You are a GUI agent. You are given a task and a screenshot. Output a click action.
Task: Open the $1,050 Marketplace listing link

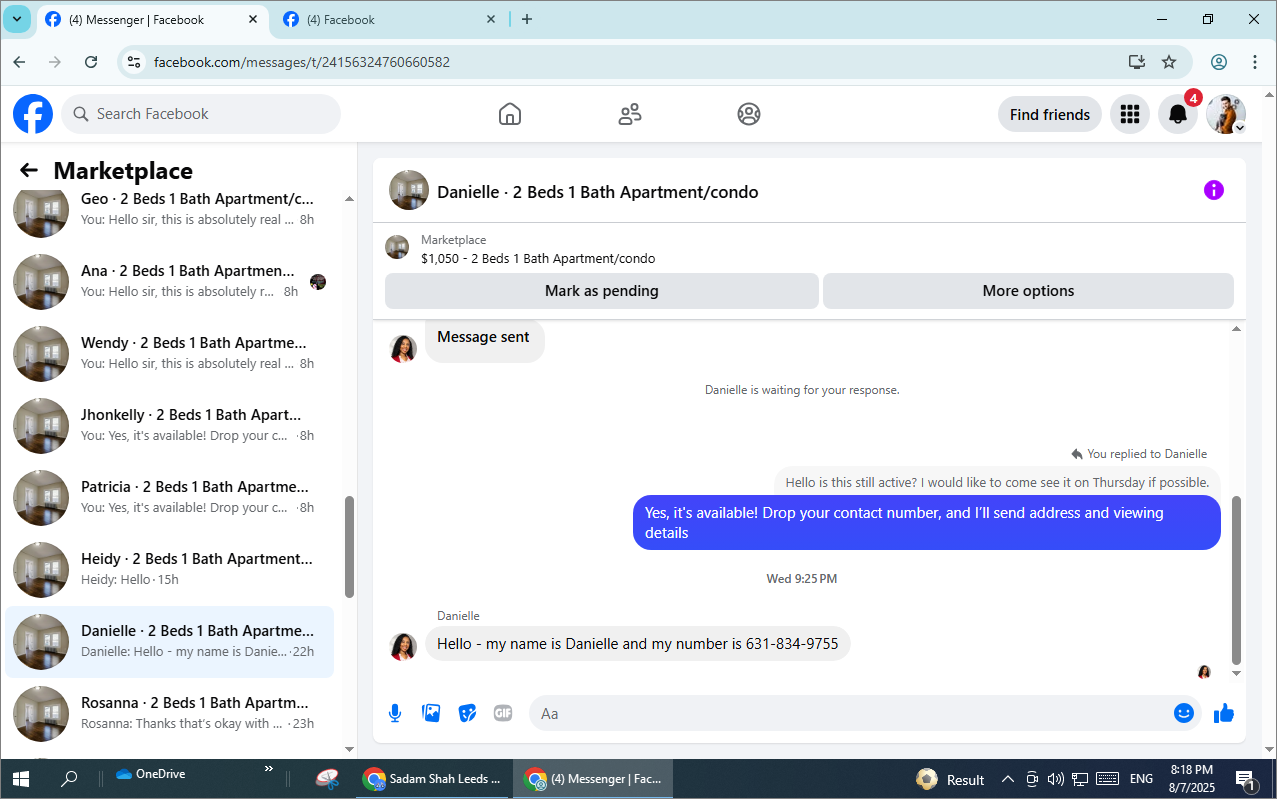[538, 258]
